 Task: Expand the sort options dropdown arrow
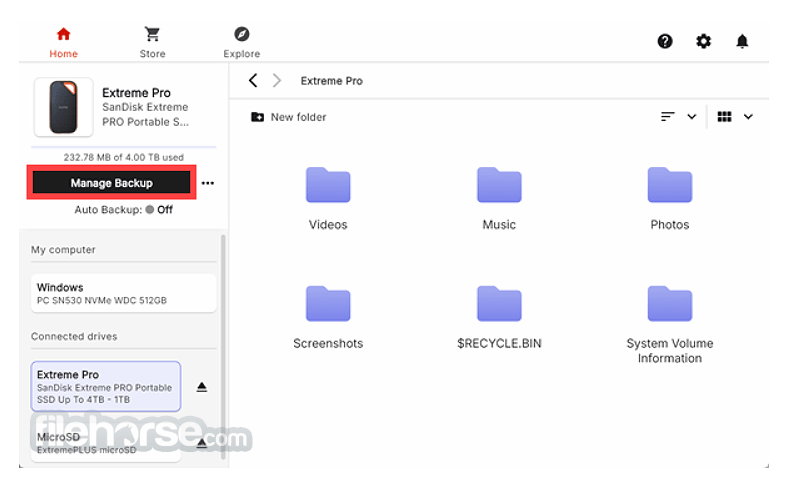pyautogui.click(x=692, y=117)
